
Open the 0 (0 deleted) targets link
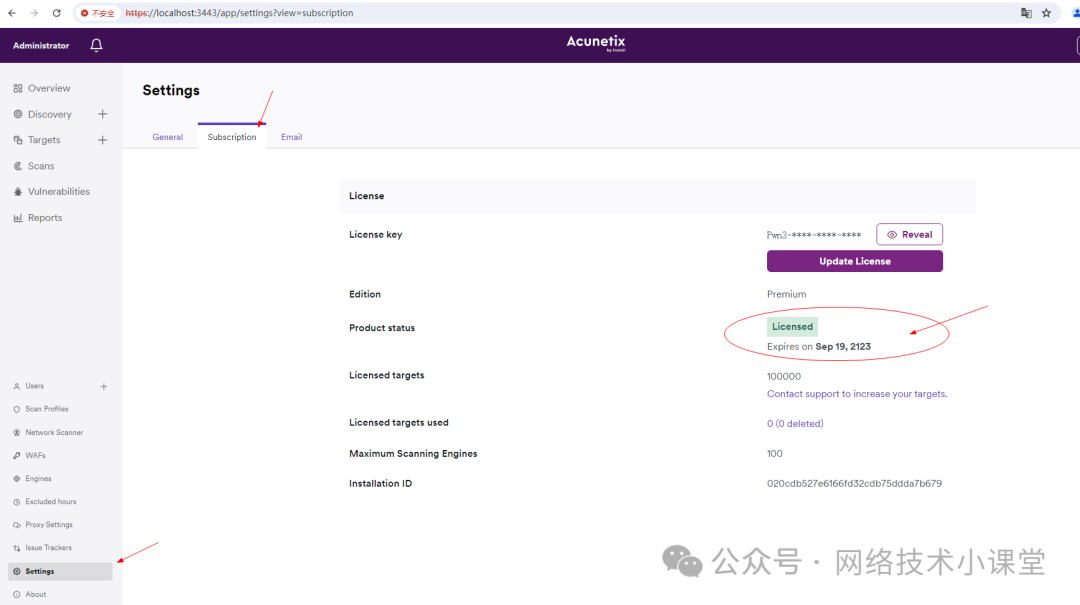795,424
